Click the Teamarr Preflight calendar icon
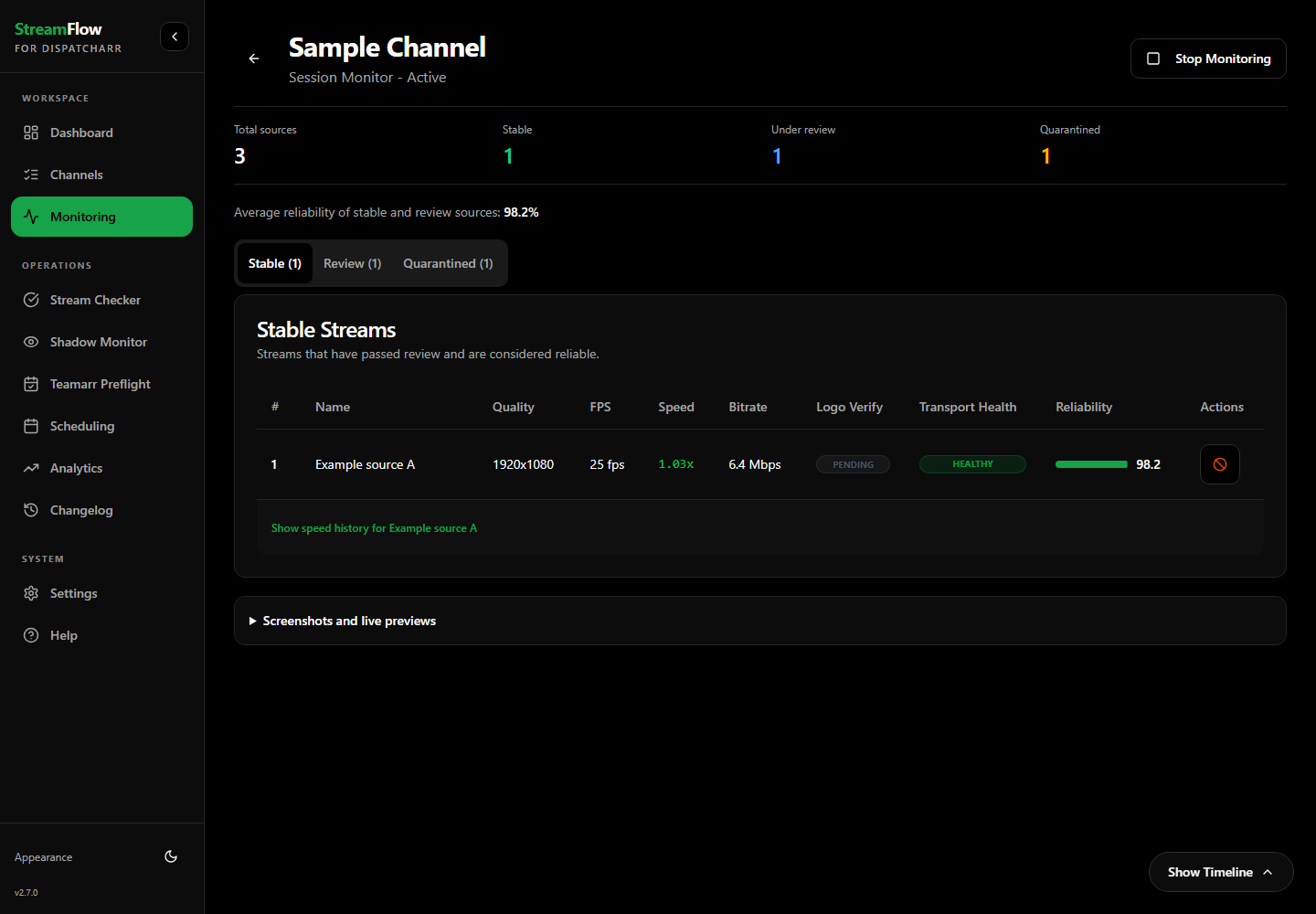The width and height of the screenshot is (1316, 914). [x=31, y=384]
